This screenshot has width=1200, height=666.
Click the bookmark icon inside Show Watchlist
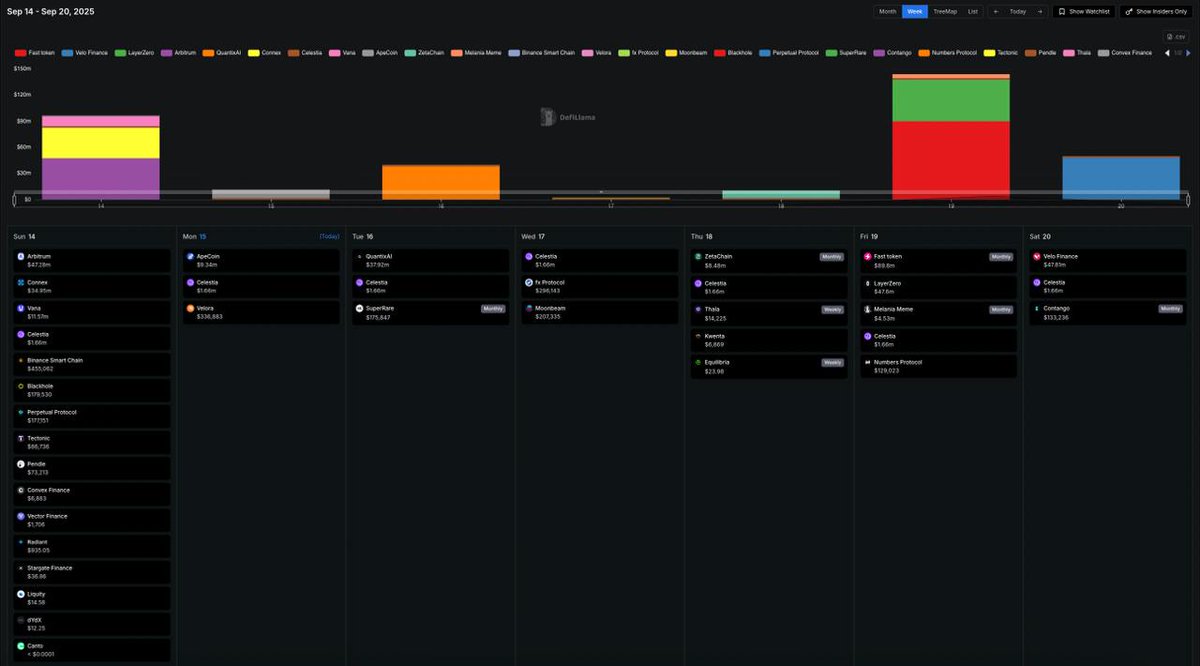coord(1062,11)
